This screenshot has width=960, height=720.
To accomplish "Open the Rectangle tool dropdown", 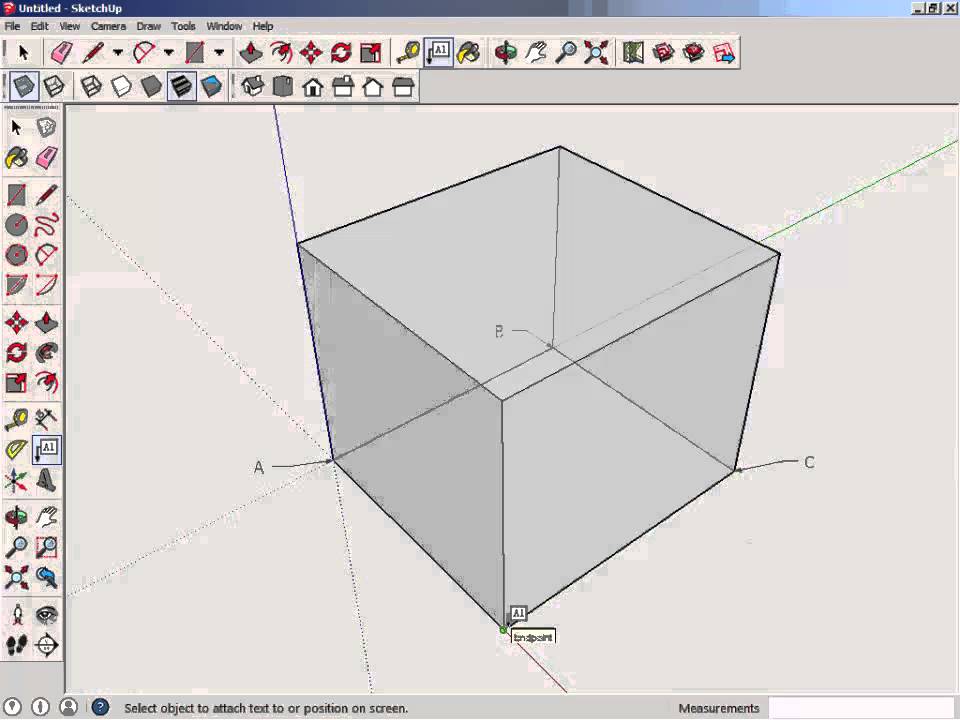I will [x=216, y=52].
